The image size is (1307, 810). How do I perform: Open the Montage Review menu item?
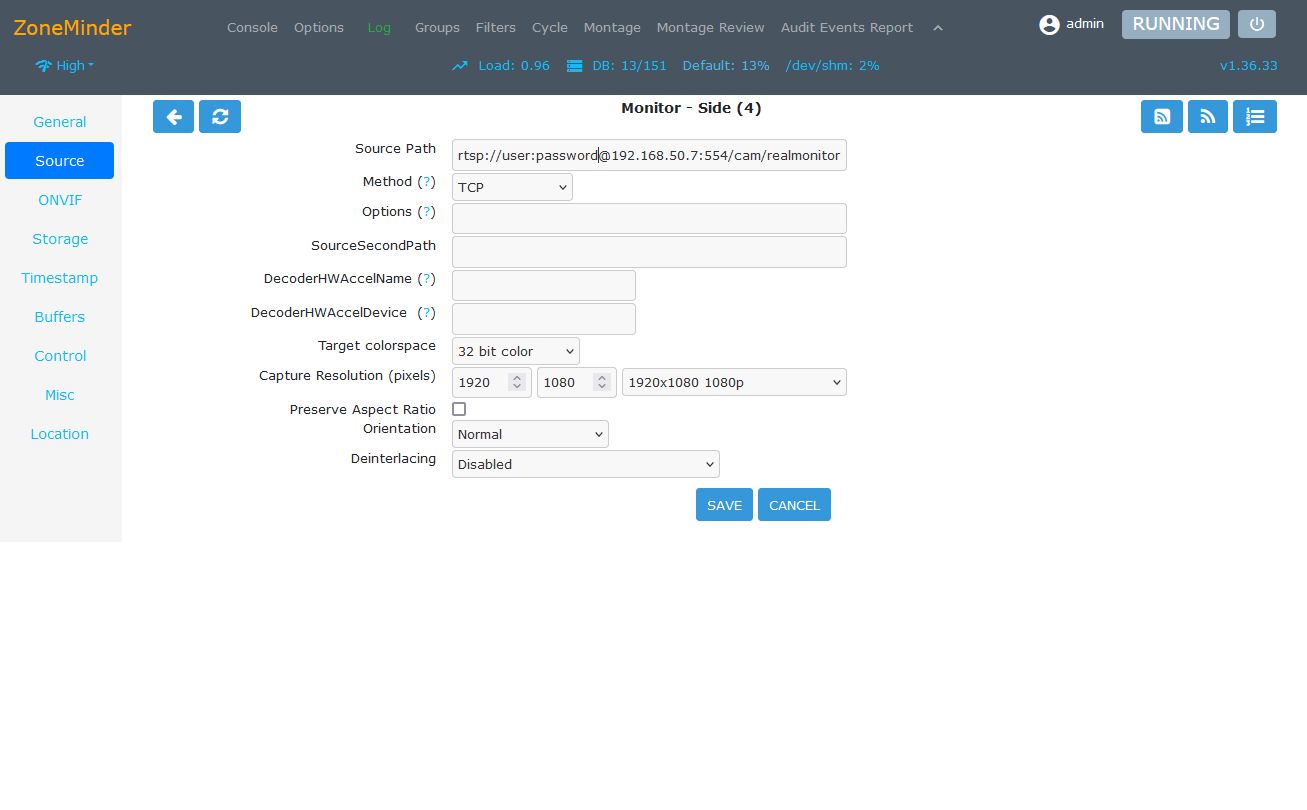[x=711, y=28]
